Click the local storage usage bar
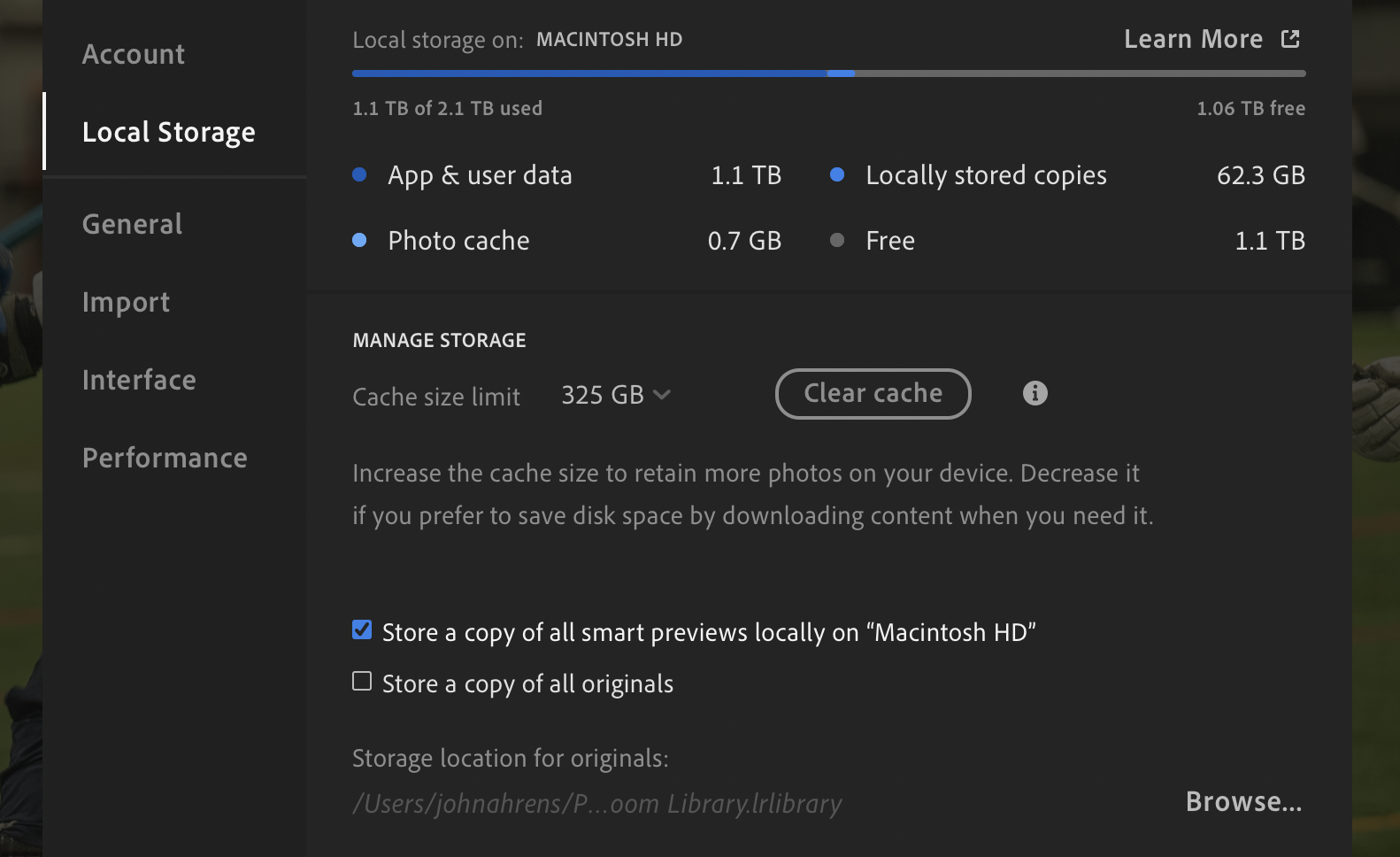Viewport: 1400px width, 857px height. pyautogui.click(x=828, y=73)
